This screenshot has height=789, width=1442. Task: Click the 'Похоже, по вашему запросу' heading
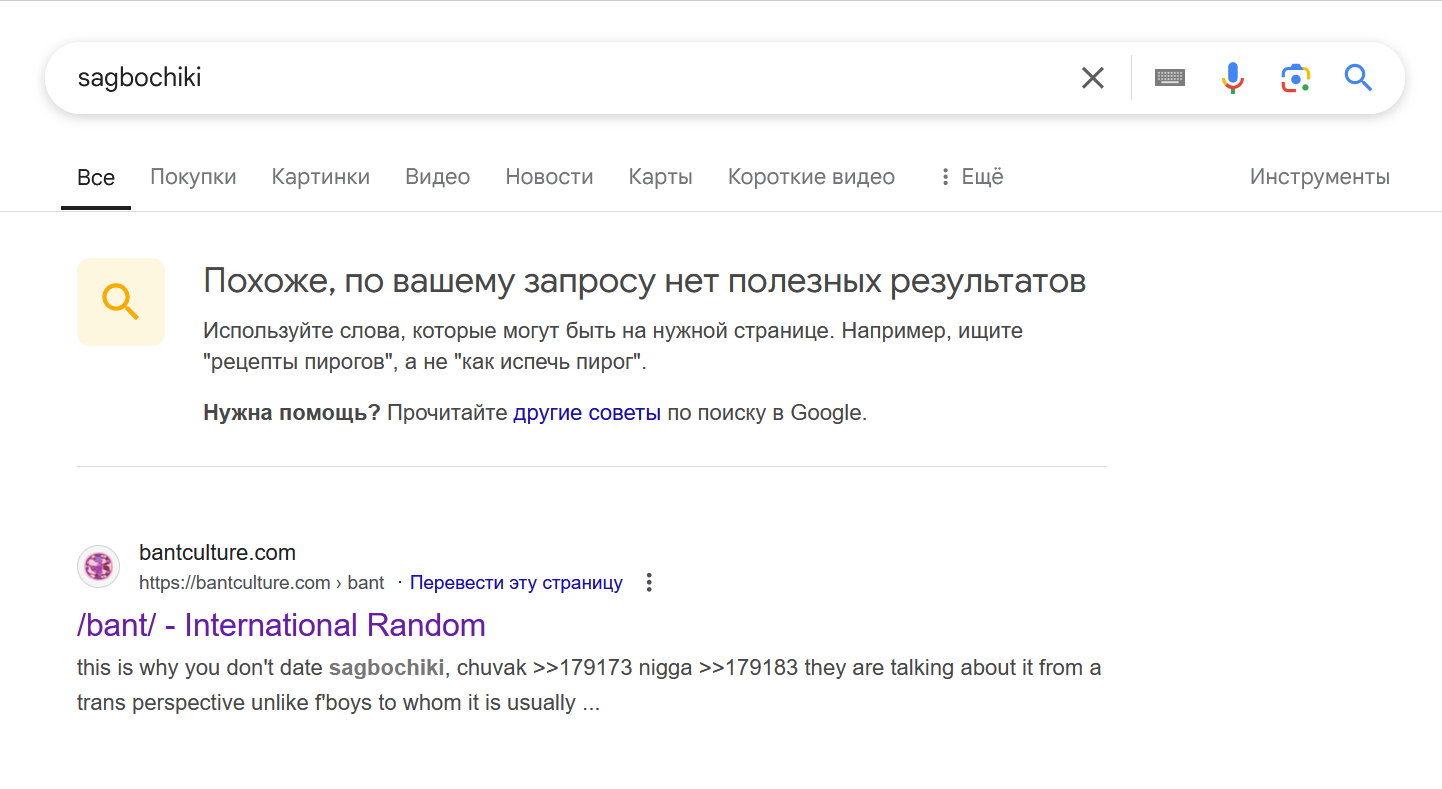644,281
